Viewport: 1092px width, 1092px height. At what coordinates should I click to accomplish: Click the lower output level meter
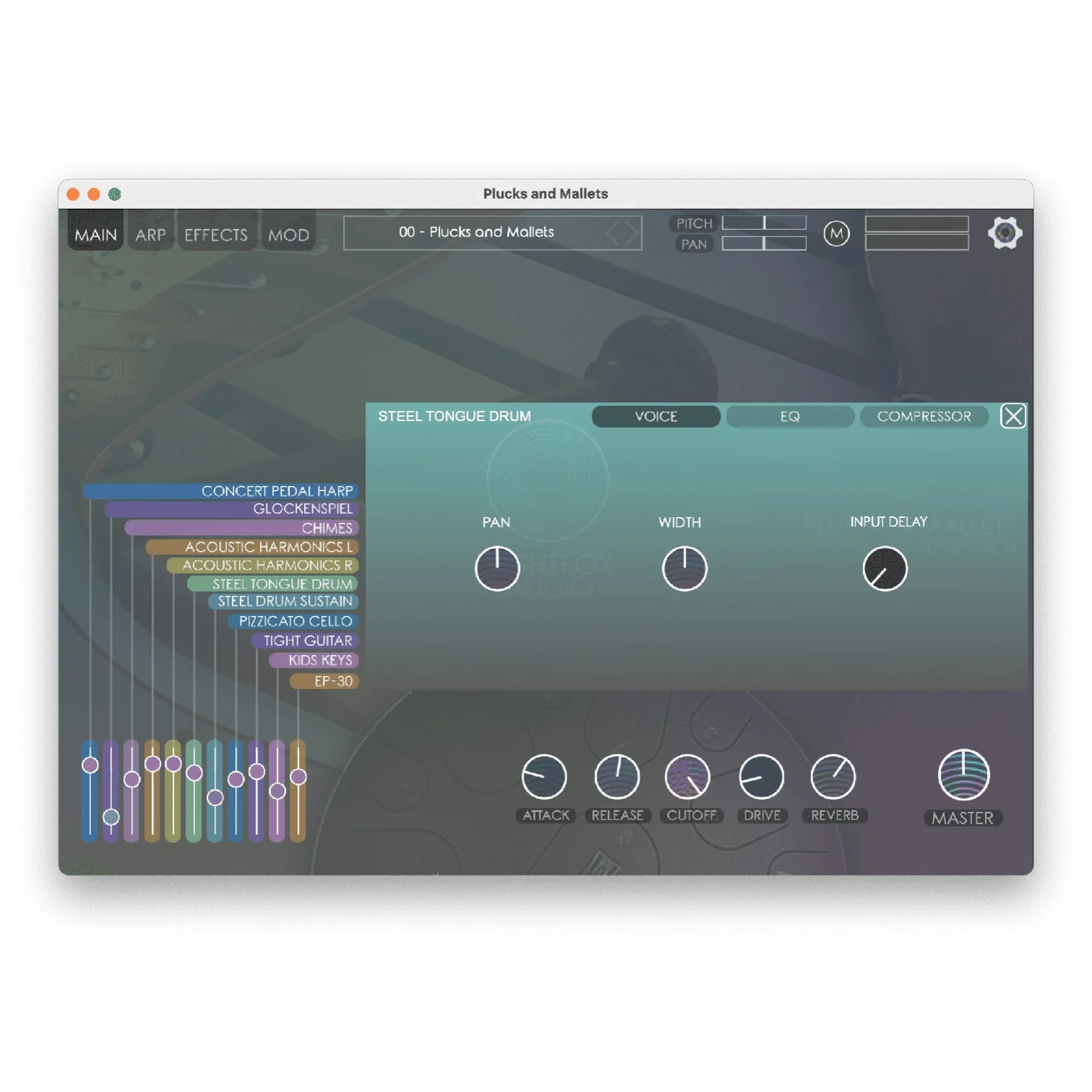[x=916, y=243]
